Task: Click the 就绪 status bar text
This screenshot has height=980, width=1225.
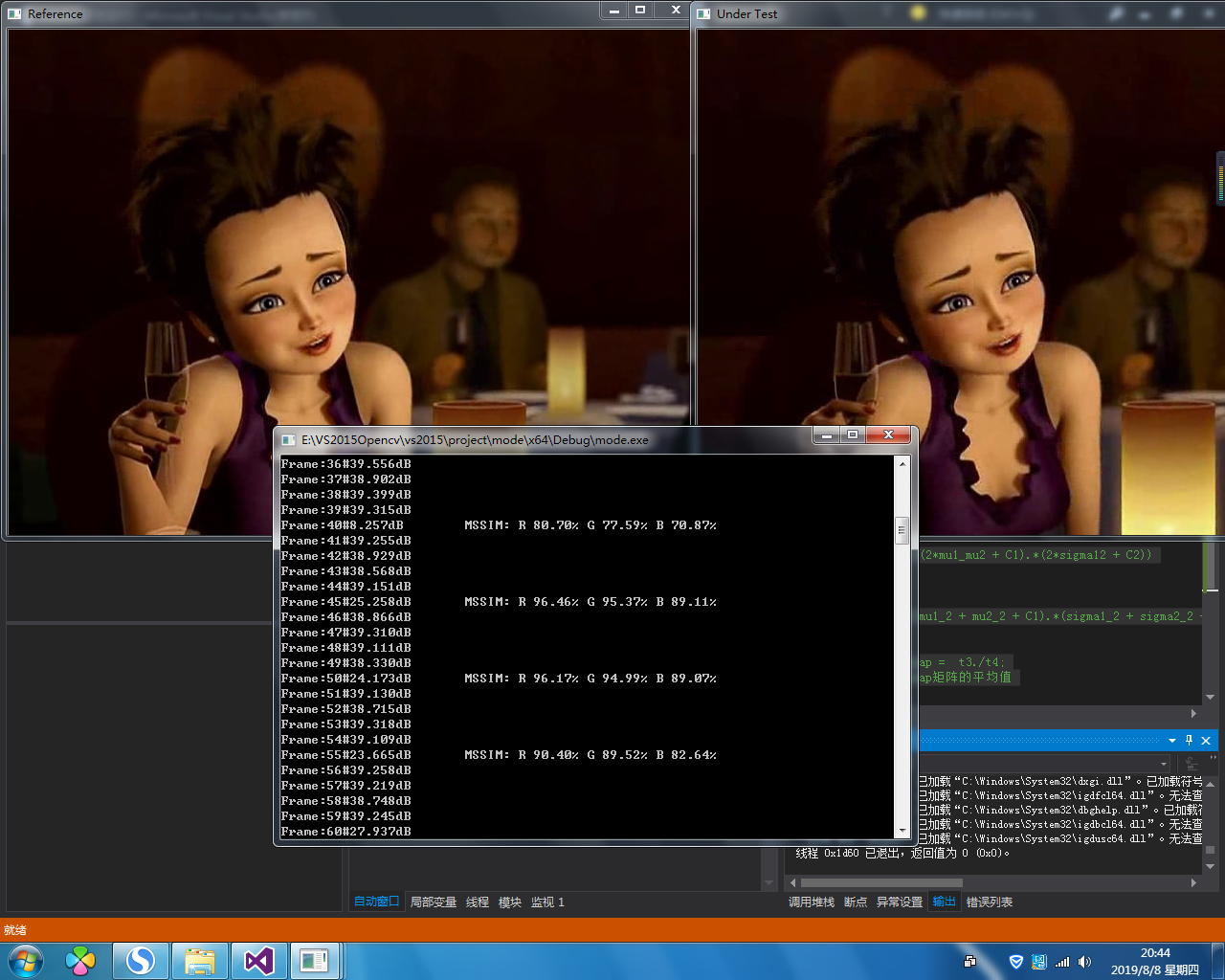Action: (15, 930)
